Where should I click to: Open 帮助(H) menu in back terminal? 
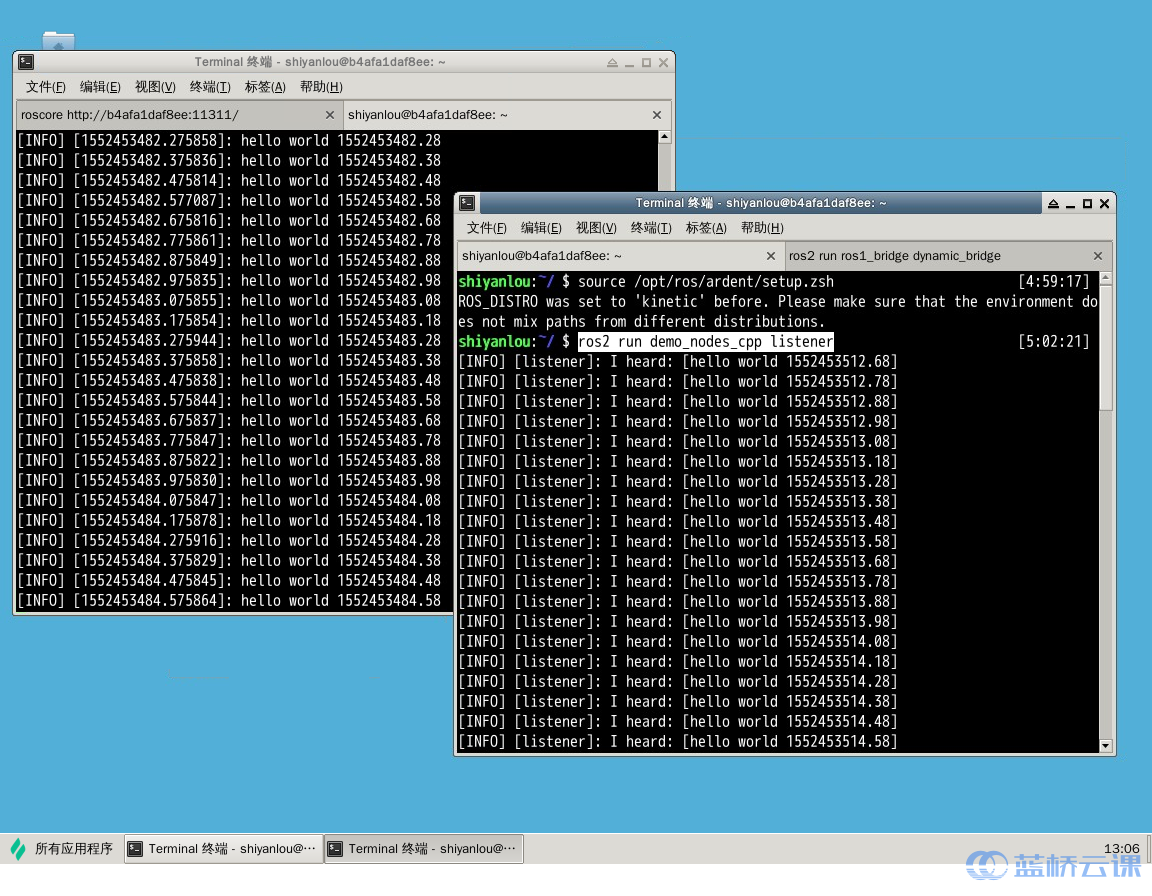tap(321, 87)
